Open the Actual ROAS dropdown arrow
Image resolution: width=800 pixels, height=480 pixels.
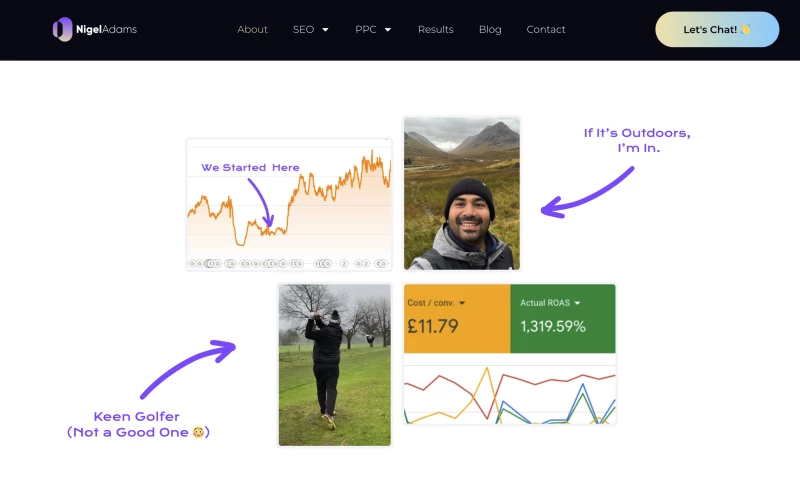click(x=577, y=303)
